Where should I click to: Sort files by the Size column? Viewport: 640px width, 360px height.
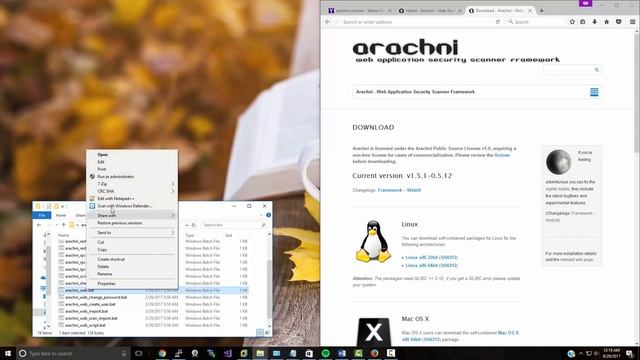coord(229,236)
